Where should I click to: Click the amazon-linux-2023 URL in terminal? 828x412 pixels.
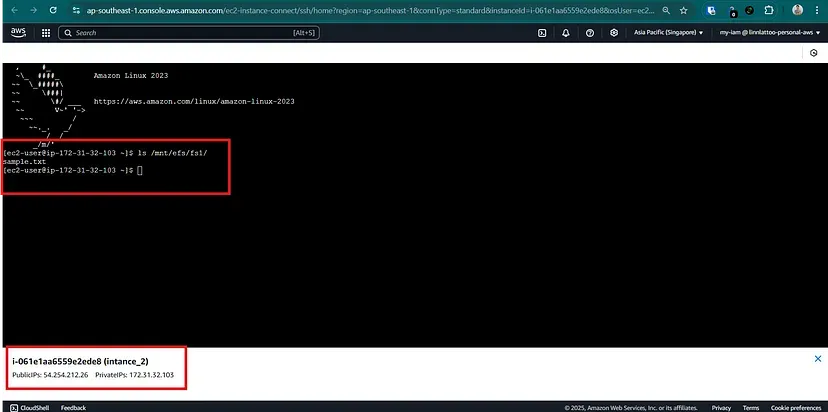(194, 101)
